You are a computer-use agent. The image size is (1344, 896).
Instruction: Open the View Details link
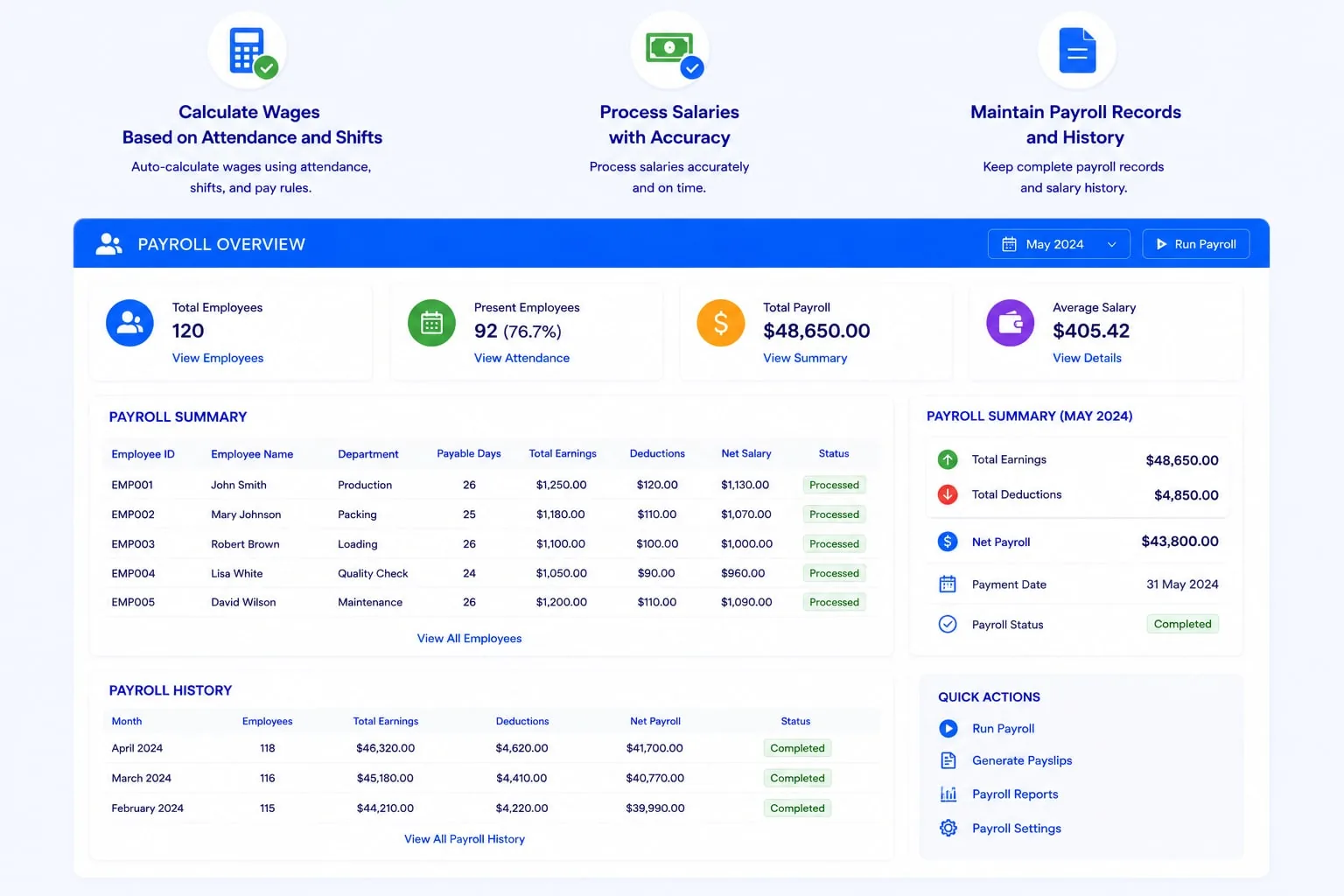[x=1087, y=358]
